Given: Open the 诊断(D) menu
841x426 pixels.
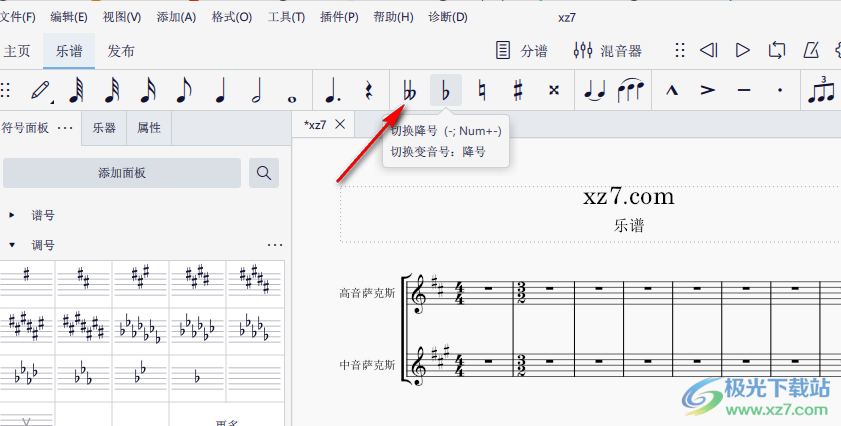Looking at the screenshot, I should coord(448,17).
